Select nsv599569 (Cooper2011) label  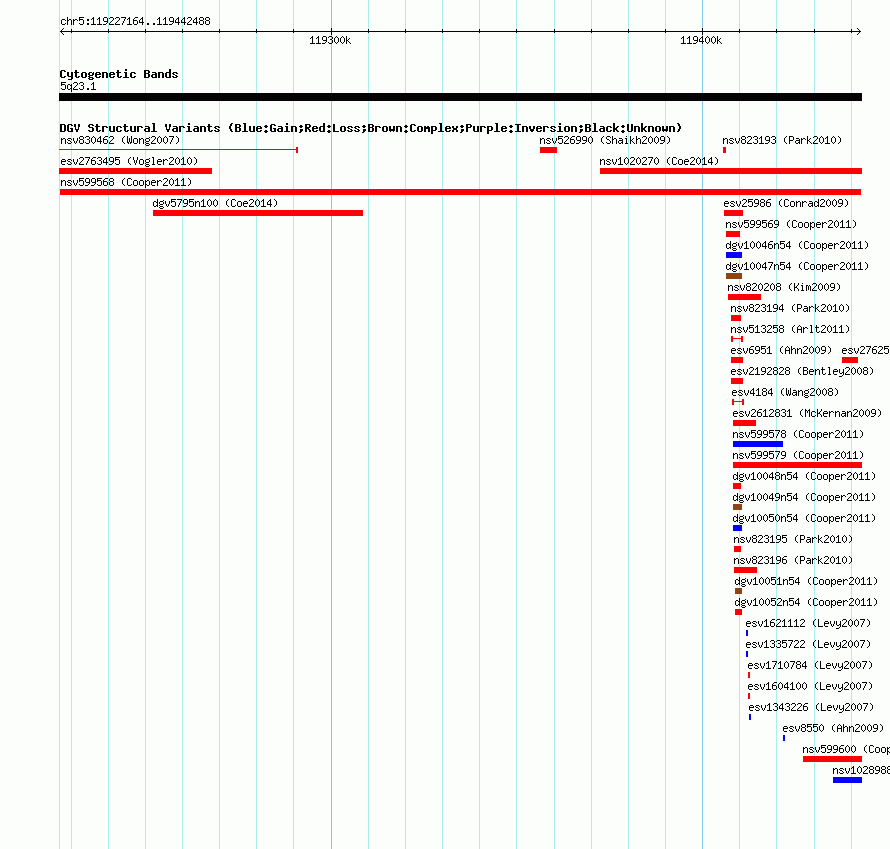click(791, 224)
